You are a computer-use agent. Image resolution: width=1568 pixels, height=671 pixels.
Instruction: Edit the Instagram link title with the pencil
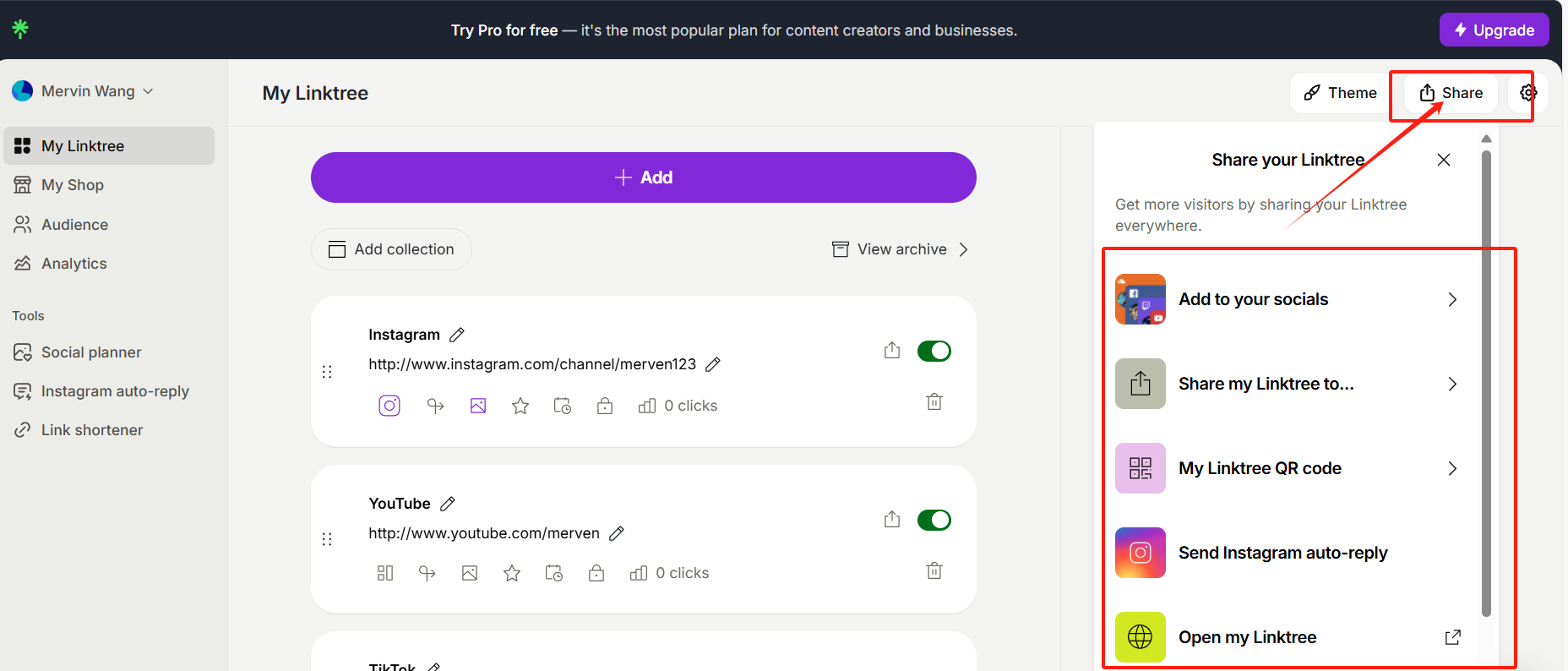pyautogui.click(x=457, y=335)
